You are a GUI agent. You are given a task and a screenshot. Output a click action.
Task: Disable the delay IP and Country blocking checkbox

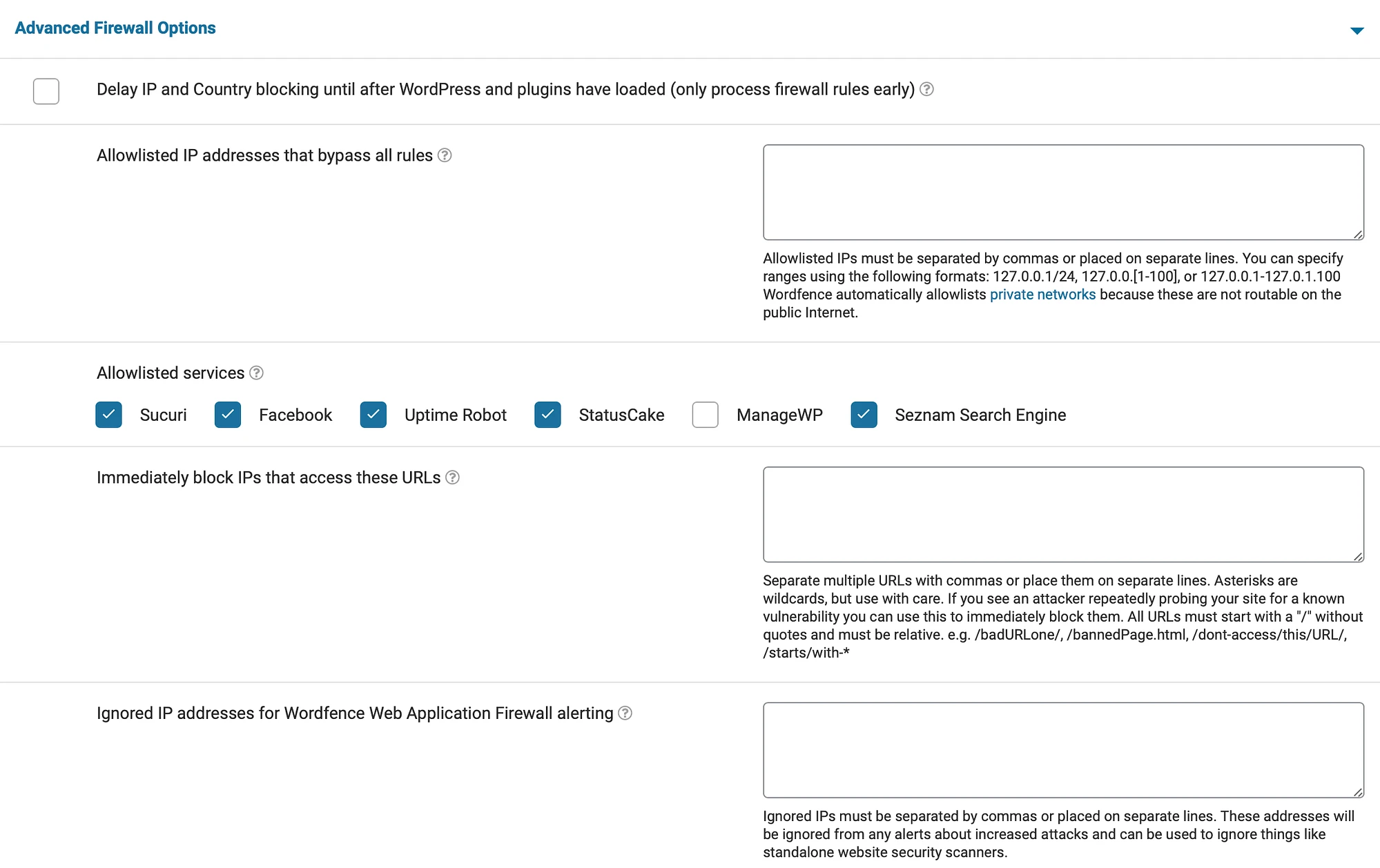45,91
